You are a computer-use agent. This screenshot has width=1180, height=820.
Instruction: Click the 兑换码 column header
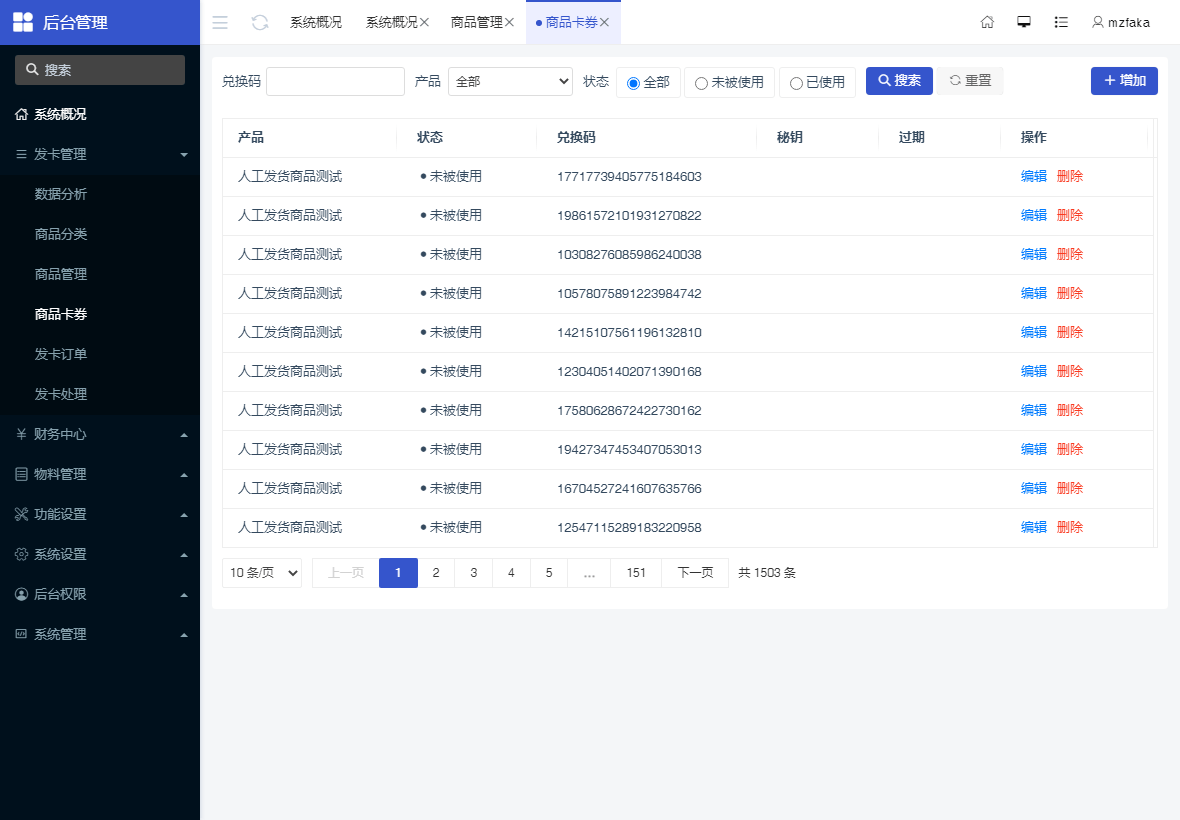[576, 138]
